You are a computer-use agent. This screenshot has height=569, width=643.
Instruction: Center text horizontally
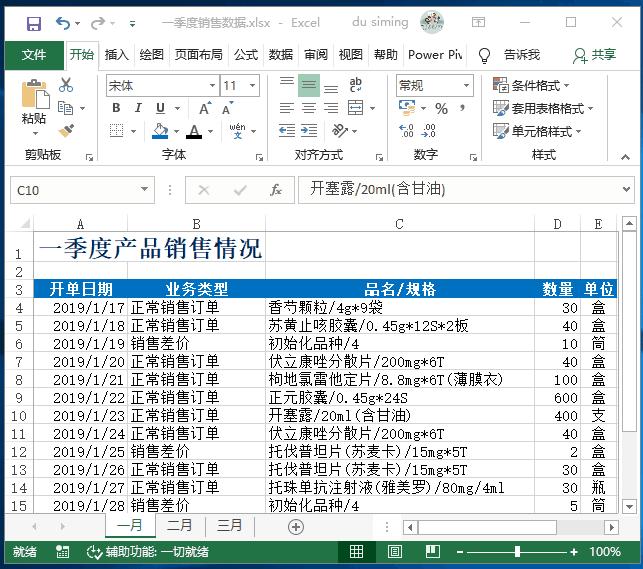(x=309, y=108)
